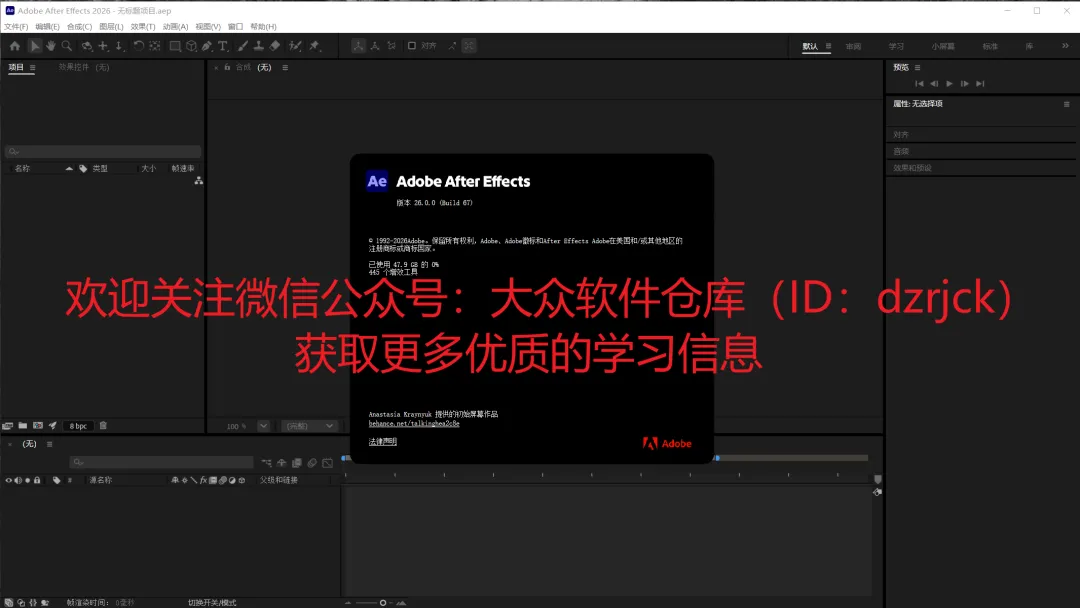The image size is (1080, 608).
Task: Select the Rectangle shape tool
Action: 175,46
